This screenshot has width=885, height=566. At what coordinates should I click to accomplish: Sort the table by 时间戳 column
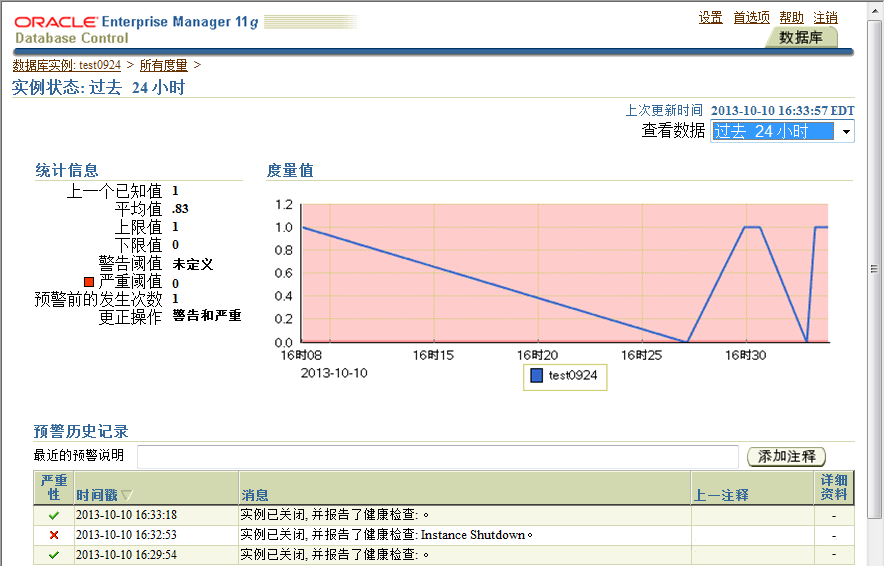point(97,495)
